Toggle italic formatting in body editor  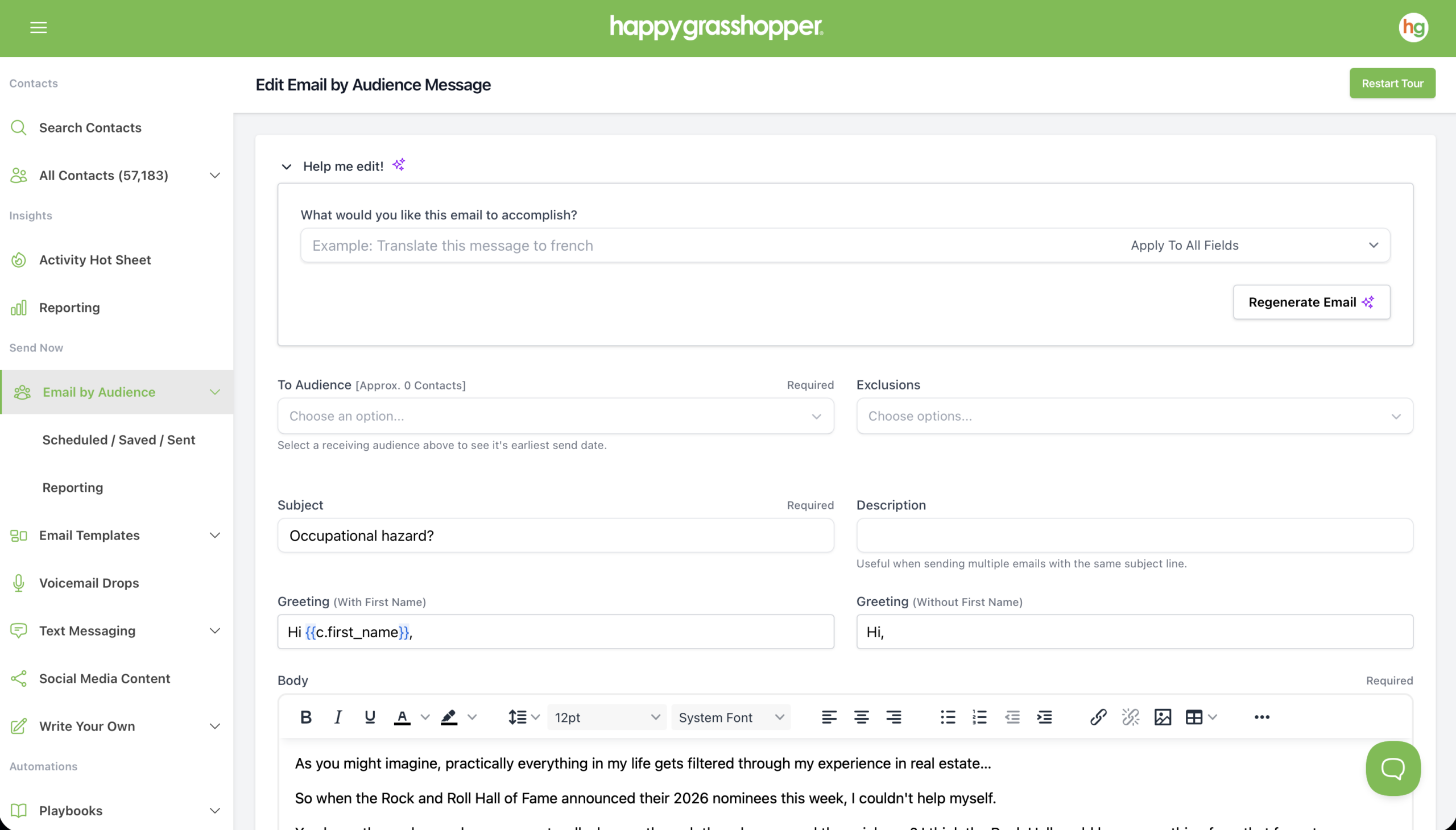338,717
